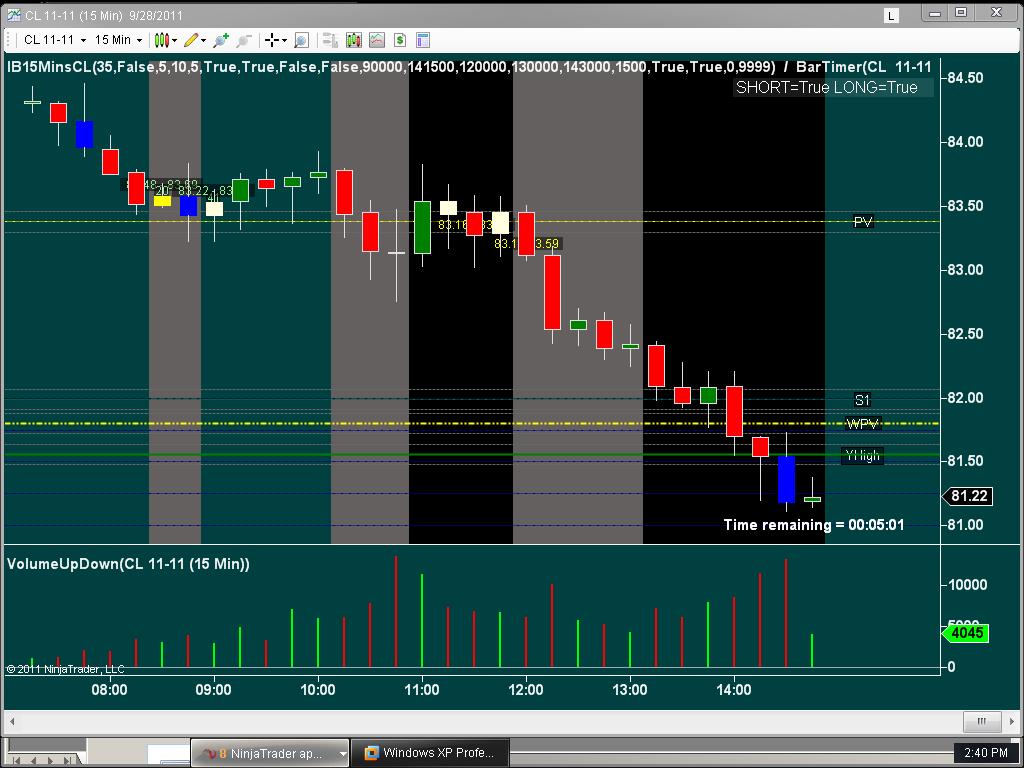Click the 81.00 price axis label
Screen dimensions: 1024x768
pyautogui.click(x=965, y=525)
